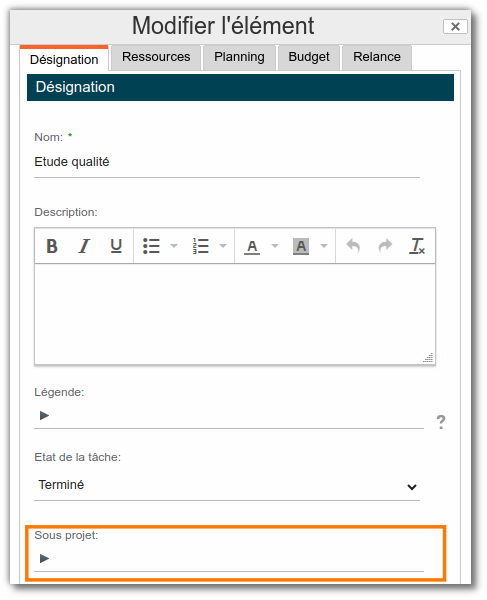Undo the last description edit
The image size is (487, 600).
tap(353, 246)
